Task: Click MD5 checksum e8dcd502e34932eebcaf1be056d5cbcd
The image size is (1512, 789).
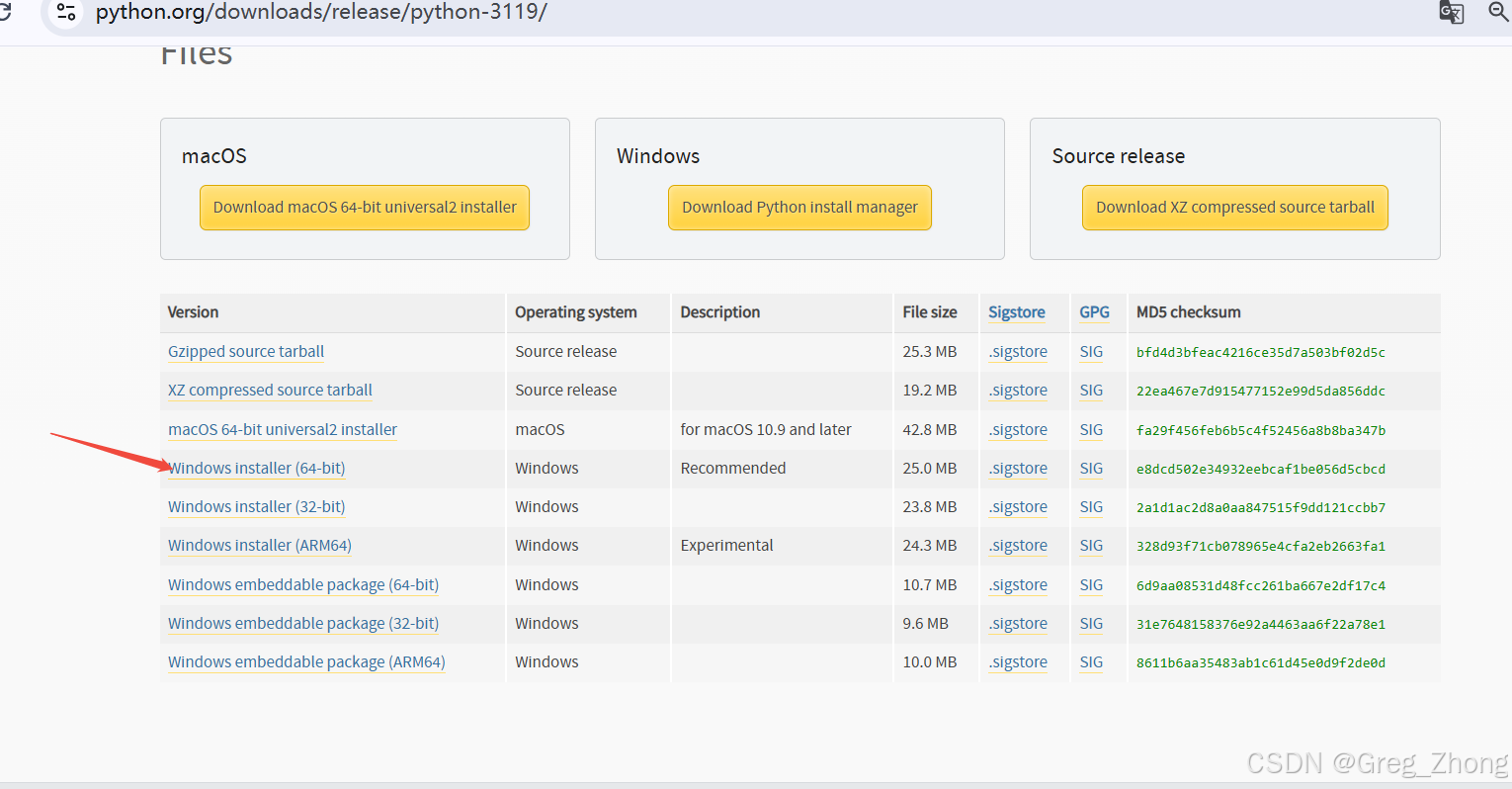Action: coord(1261,470)
